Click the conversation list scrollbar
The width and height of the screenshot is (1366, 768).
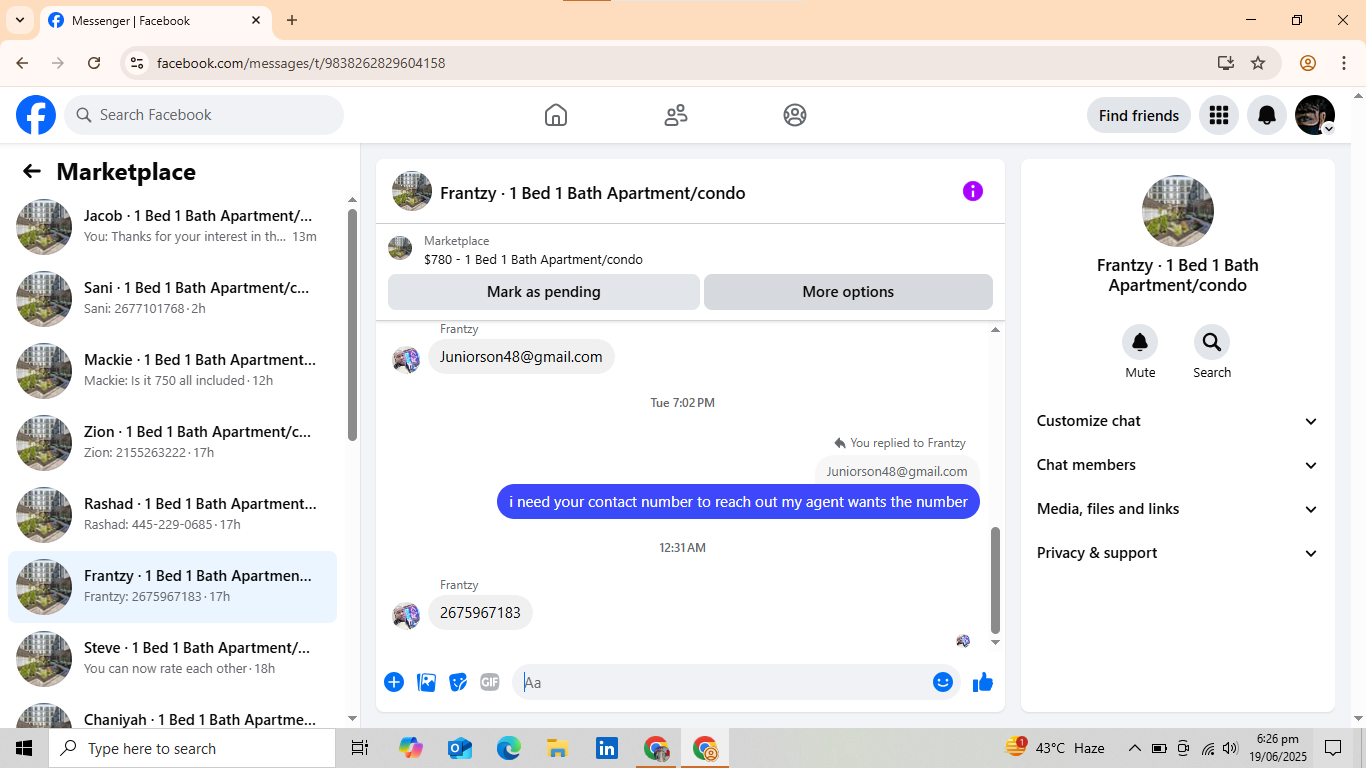352,324
